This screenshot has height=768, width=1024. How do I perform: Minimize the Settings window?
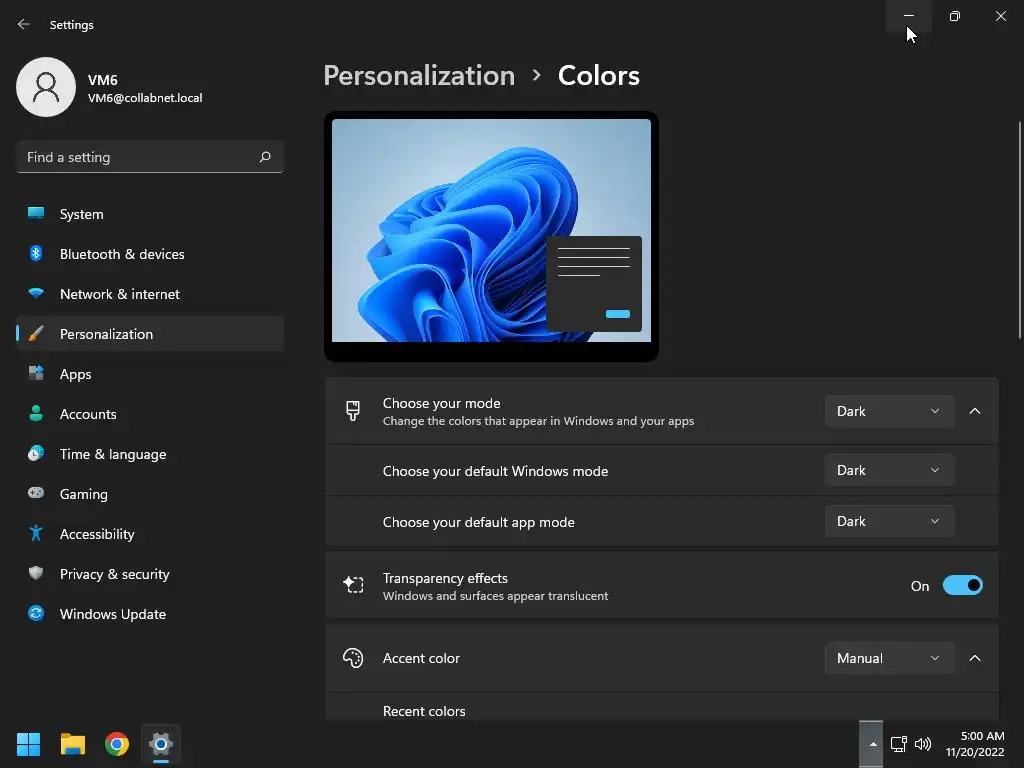click(908, 16)
